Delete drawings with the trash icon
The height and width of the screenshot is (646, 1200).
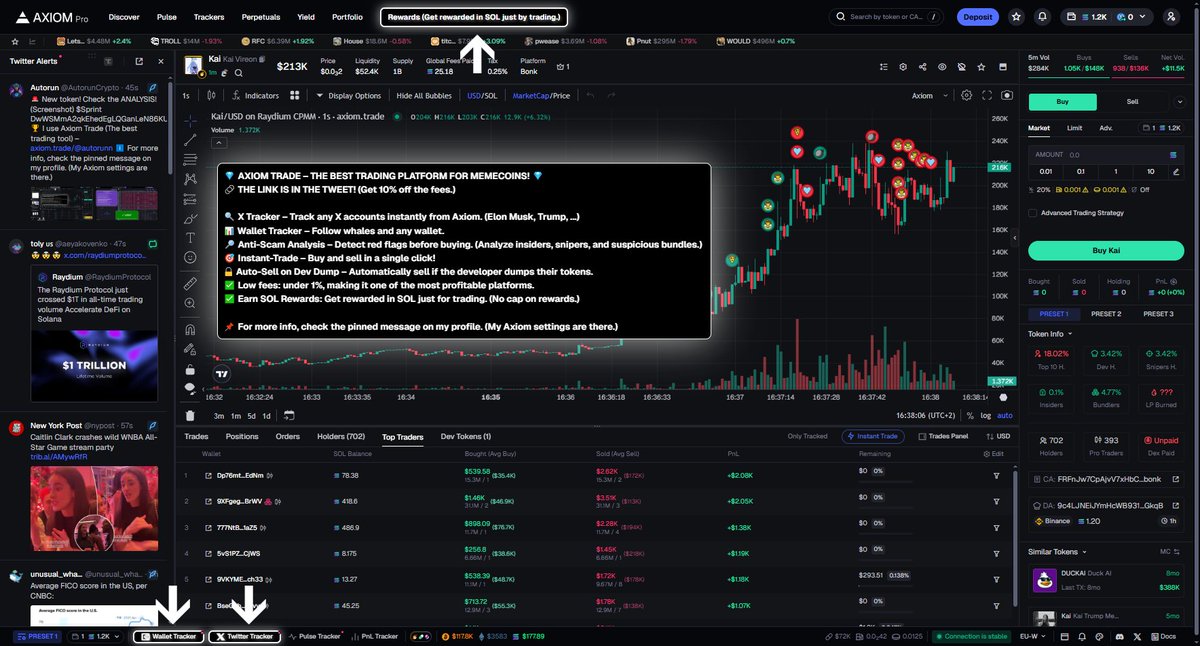(x=190, y=415)
